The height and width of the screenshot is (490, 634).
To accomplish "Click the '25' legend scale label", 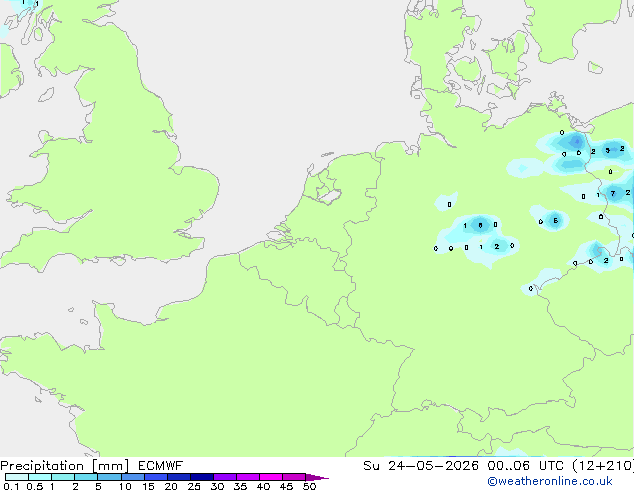I will [194, 486].
